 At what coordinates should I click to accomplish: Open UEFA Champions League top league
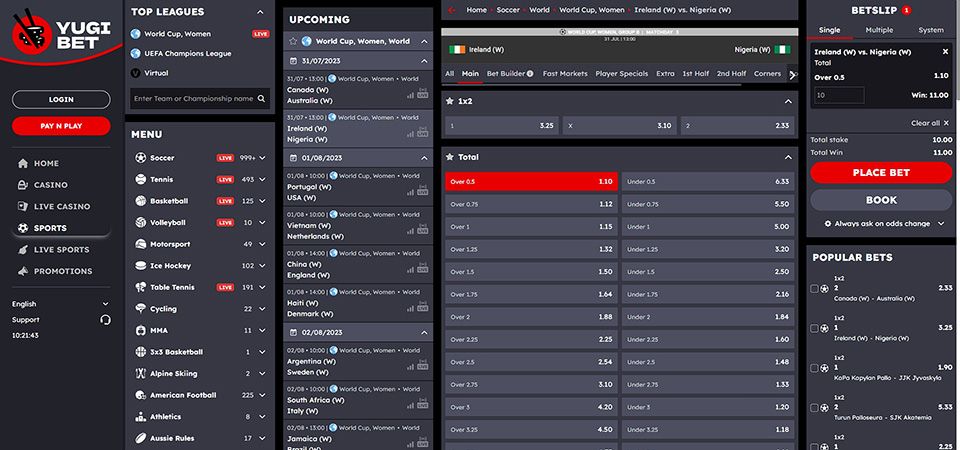(x=187, y=53)
